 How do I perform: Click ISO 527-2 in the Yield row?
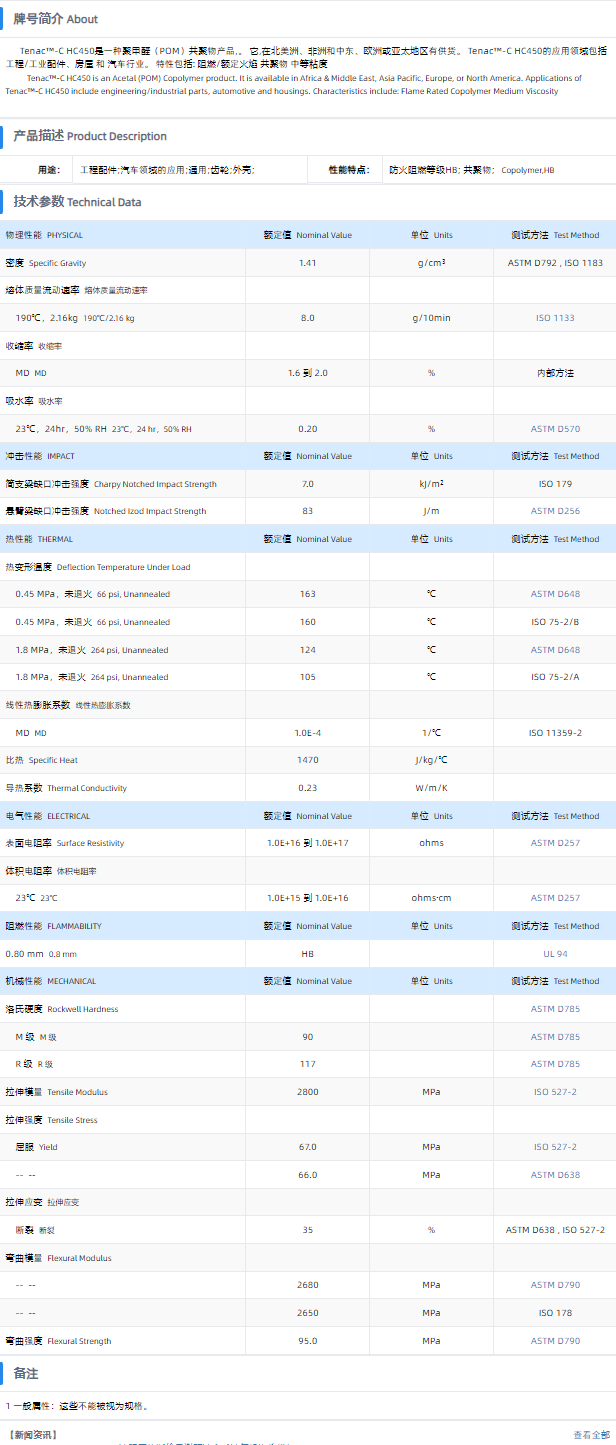(x=555, y=1147)
